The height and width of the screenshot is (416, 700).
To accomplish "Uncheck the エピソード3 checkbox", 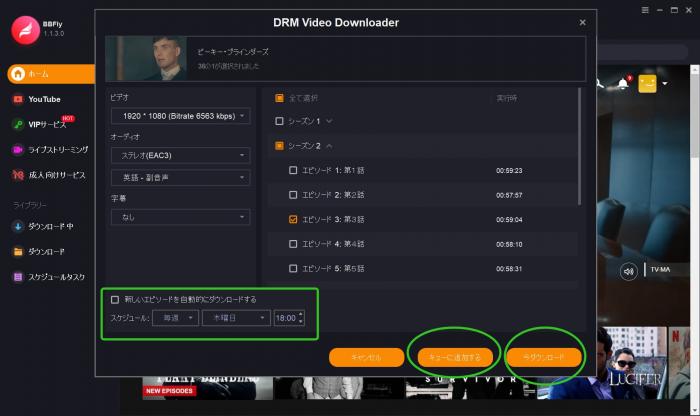I will point(293,219).
